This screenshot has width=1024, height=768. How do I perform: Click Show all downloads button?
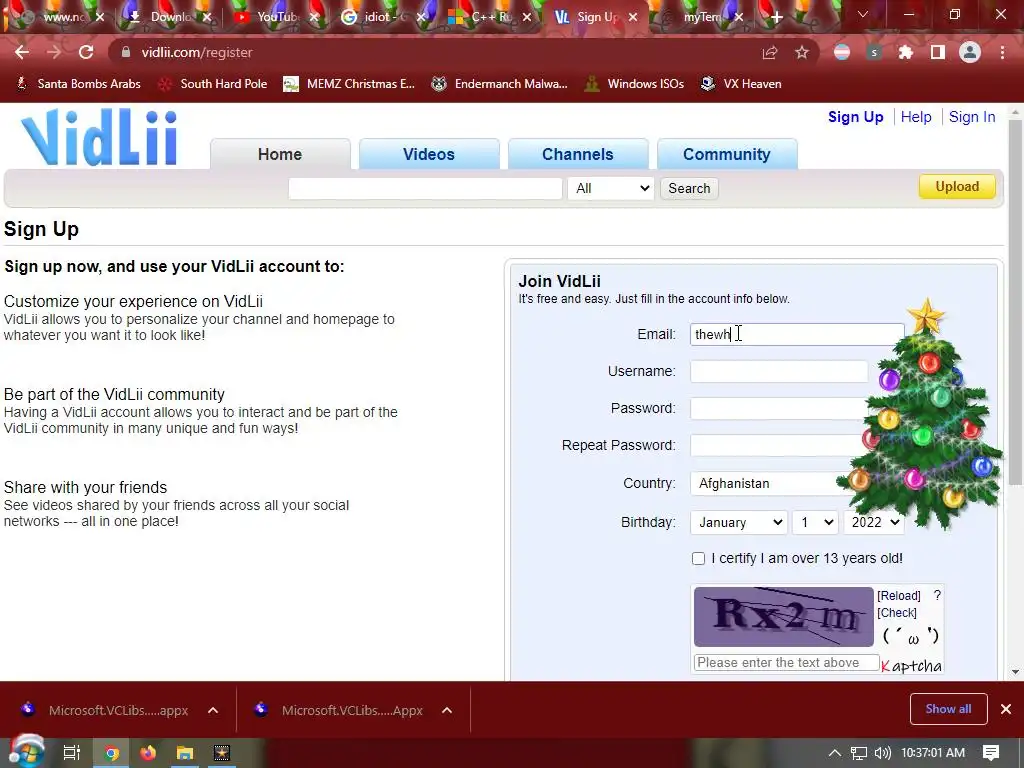[948, 709]
